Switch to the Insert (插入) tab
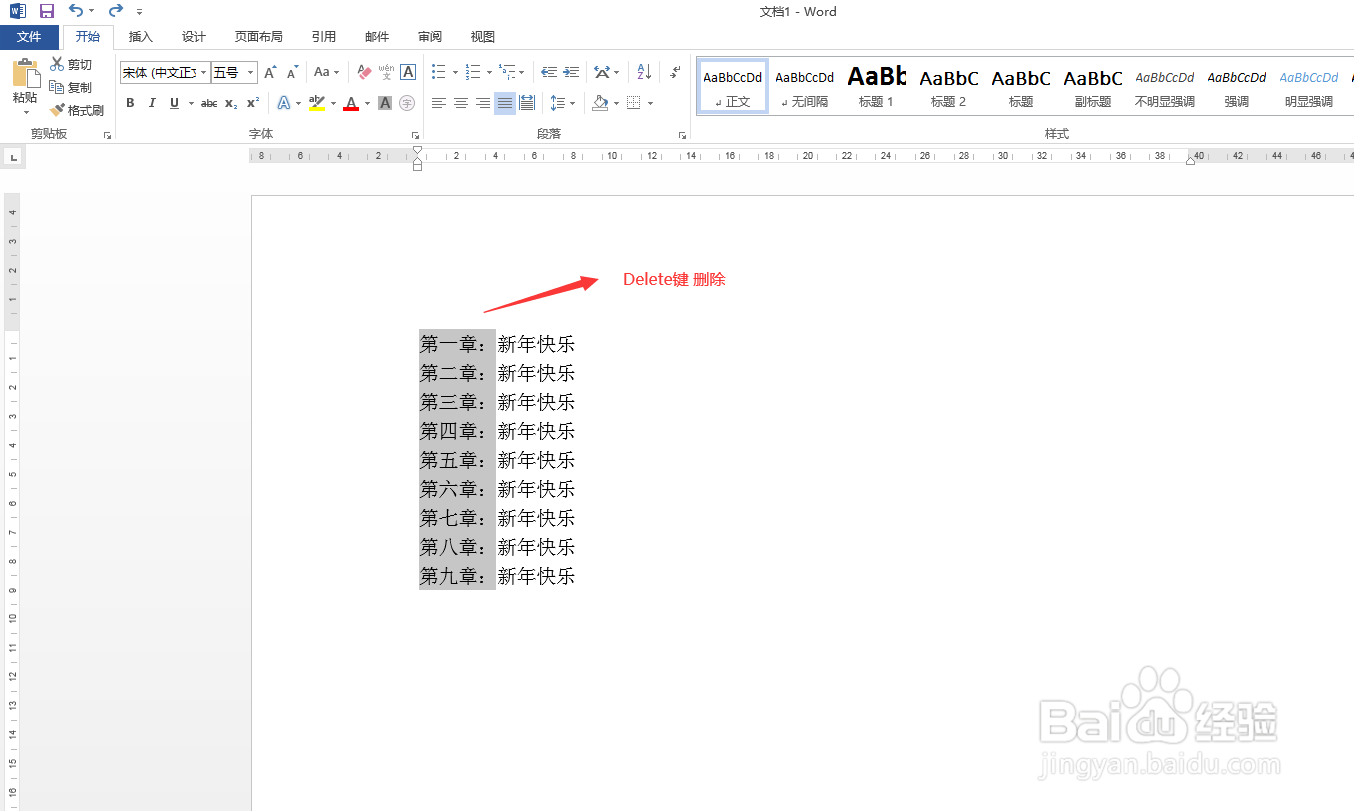1354x811 pixels. tap(141, 37)
